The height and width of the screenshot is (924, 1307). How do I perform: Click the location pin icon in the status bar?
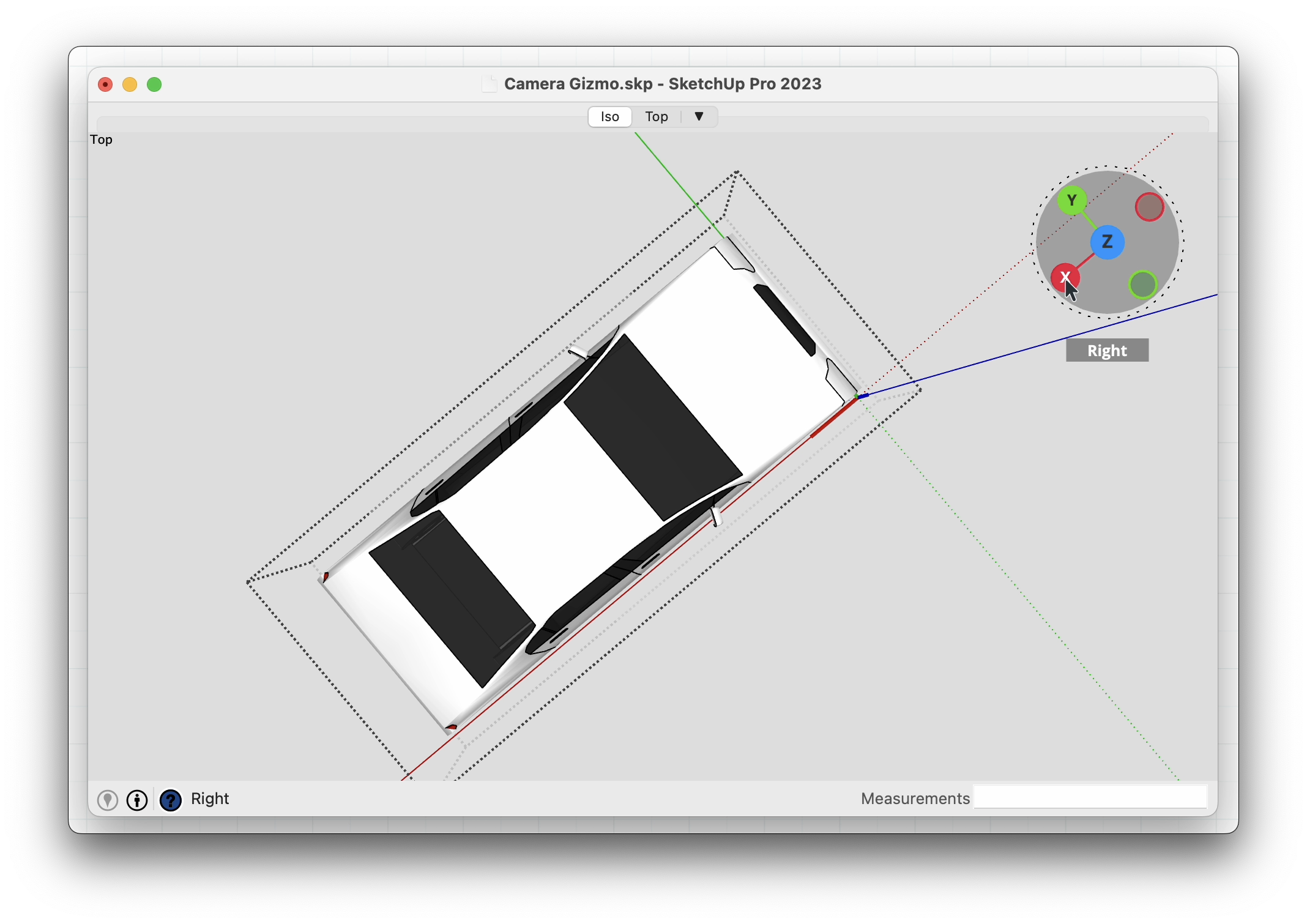(x=108, y=800)
